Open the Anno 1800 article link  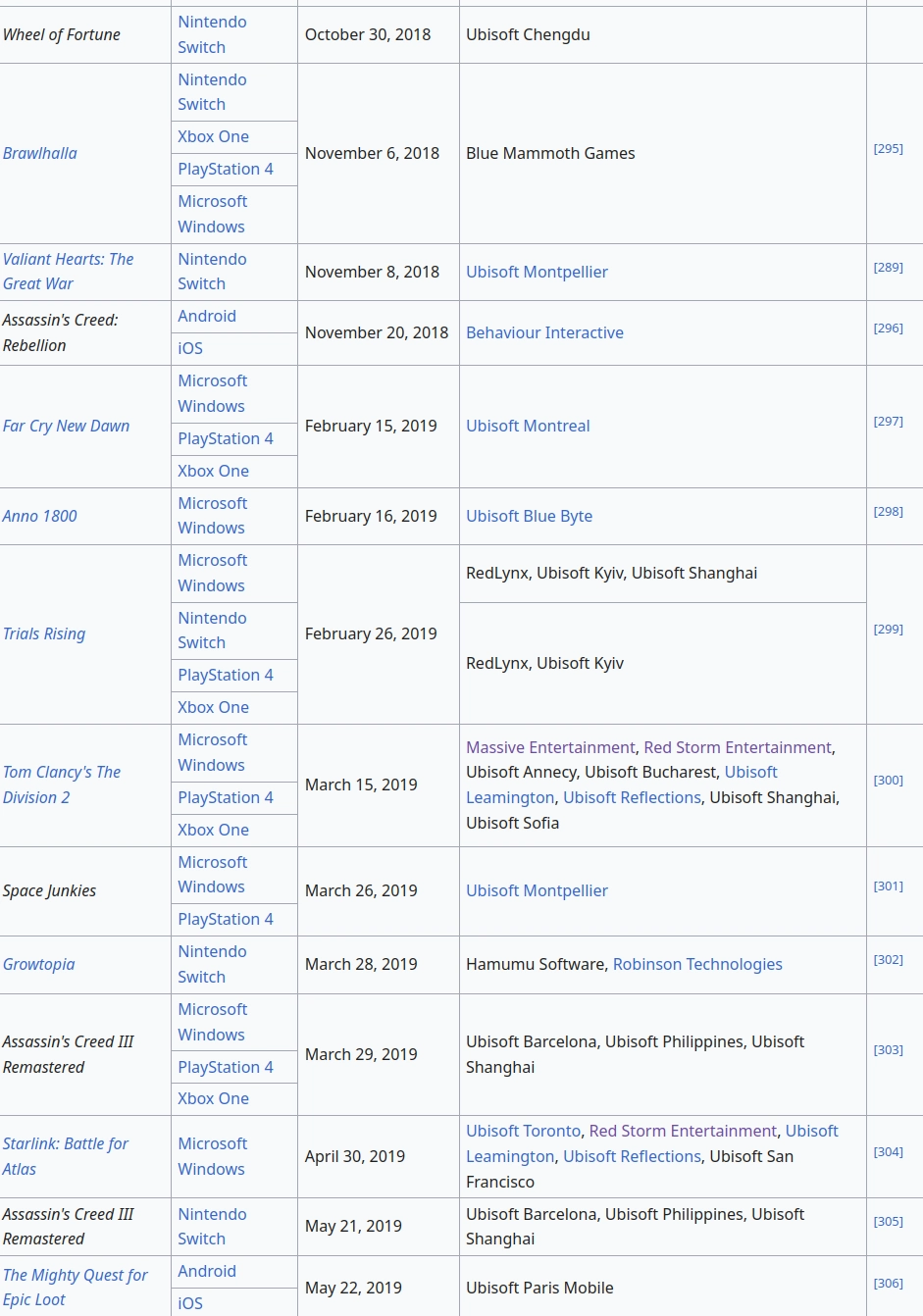coord(40,516)
